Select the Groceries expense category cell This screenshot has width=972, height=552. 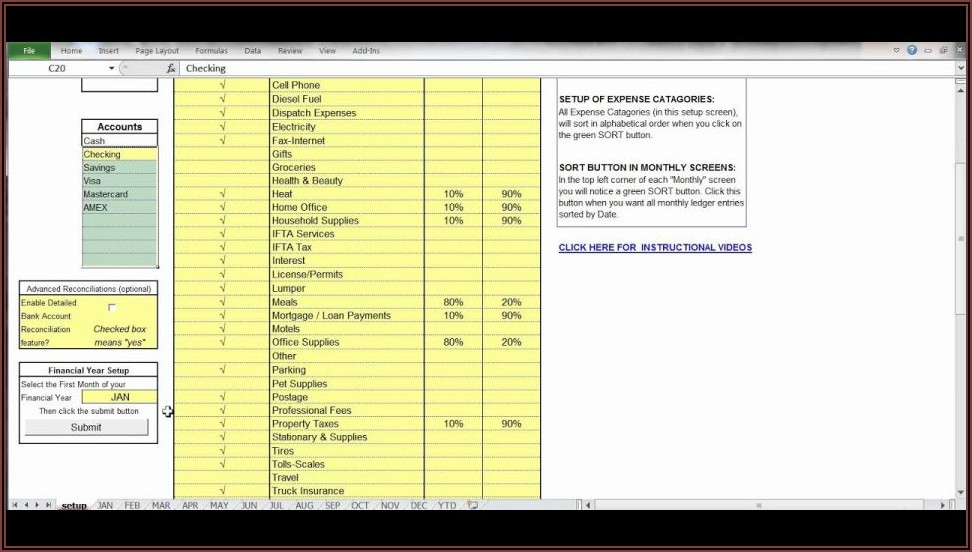(x=347, y=167)
